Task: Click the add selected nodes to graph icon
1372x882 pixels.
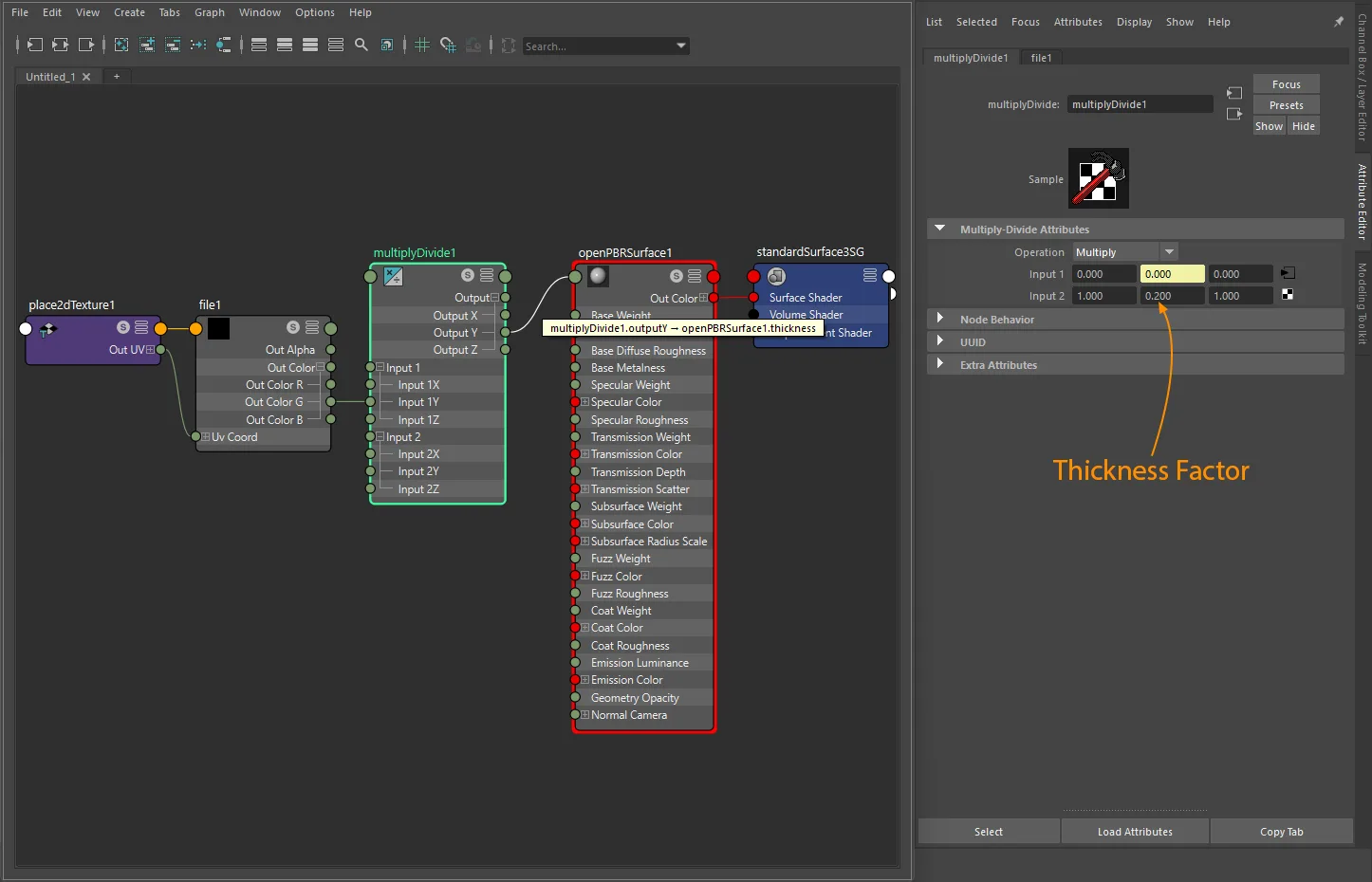Action: (x=147, y=45)
